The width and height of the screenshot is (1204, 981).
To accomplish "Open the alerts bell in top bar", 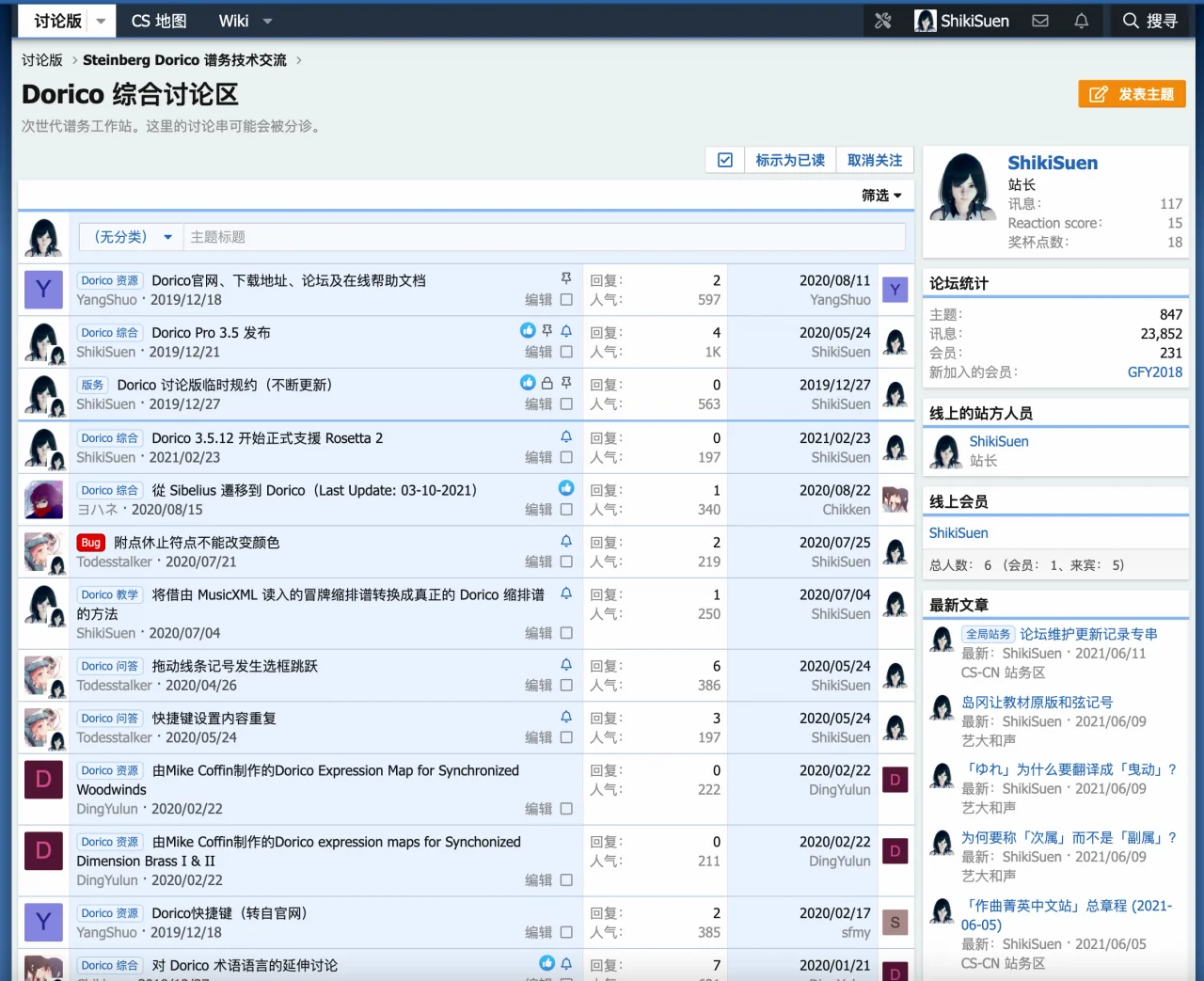I will pyautogui.click(x=1081, y=21).
